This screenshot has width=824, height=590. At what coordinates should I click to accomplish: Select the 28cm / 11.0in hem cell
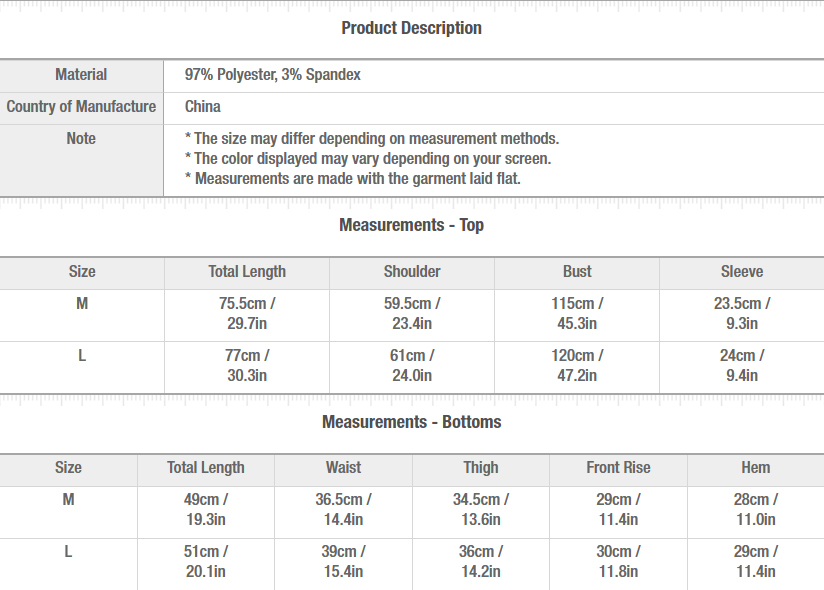pyautogui.click(x=756, y=510)
